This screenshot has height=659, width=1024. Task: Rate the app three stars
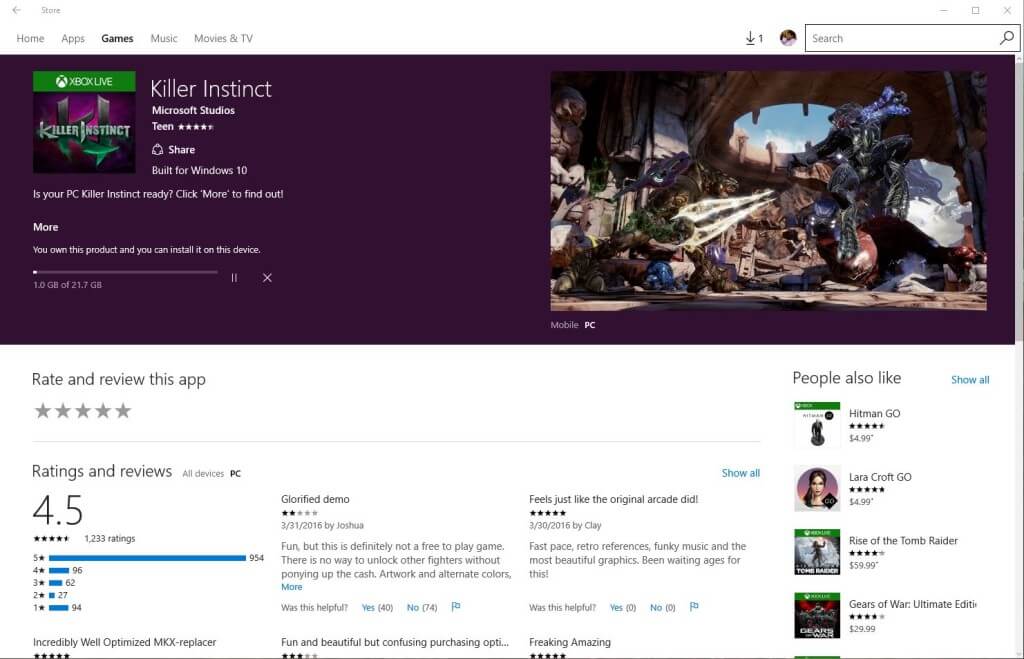83,410
